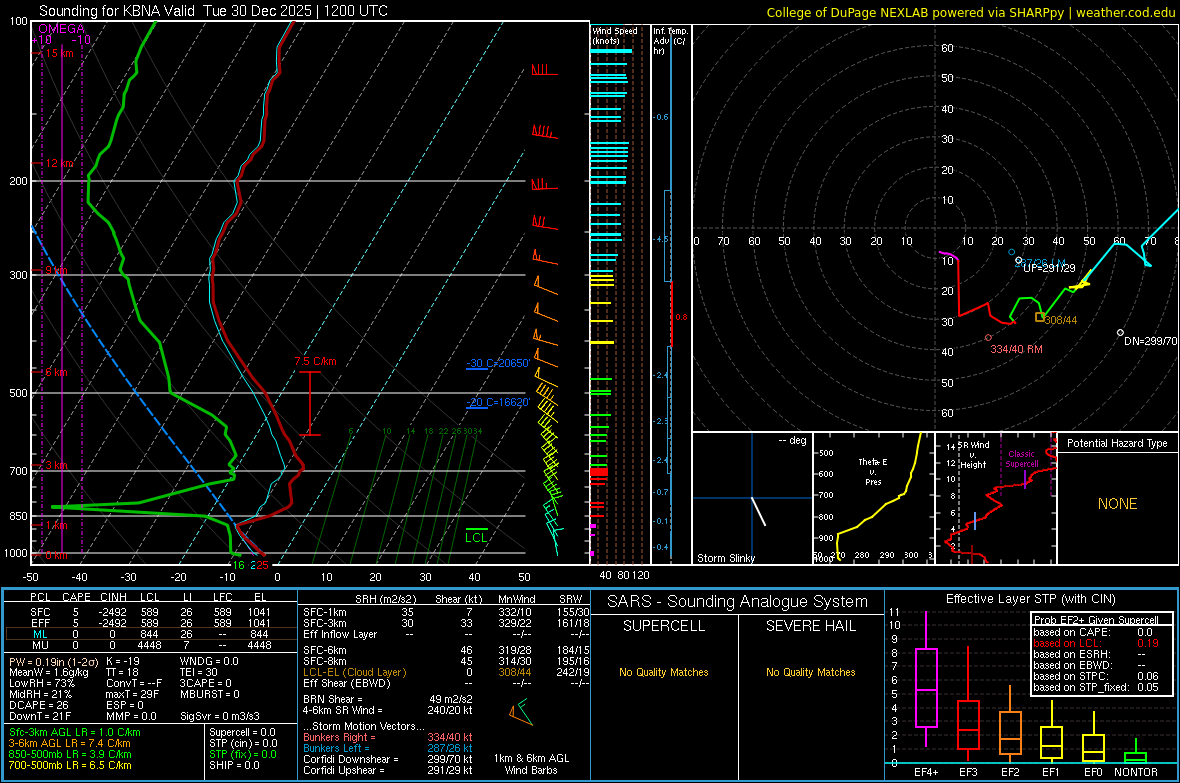
Task: Click the SARS Sounding Analogue System title
Action: 738,602
